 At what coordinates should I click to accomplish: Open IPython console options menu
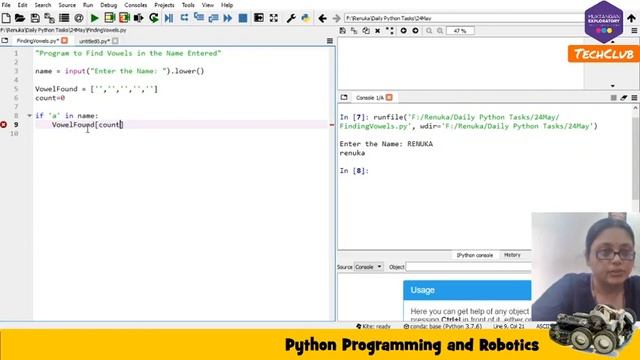634,98
